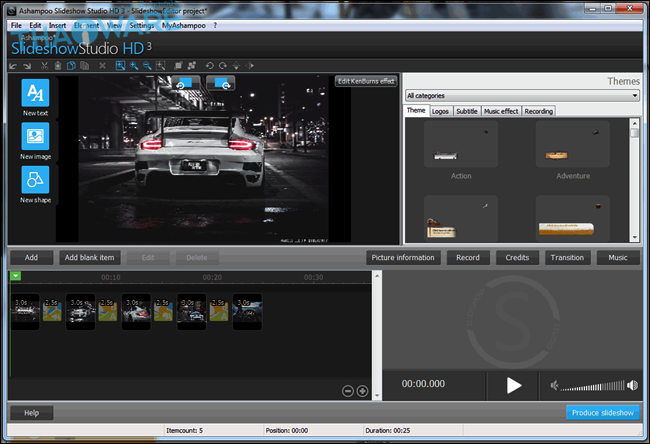Click the zoom in magnifier toolbar icon
650x444 pixels.
[x=134, y=65]
